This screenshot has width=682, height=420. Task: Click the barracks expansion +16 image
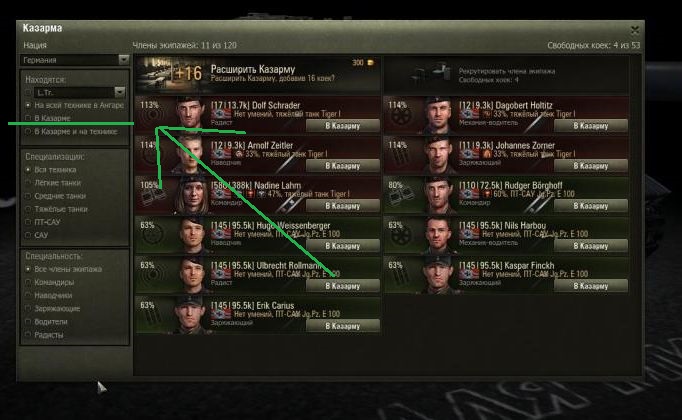pos(172,73)
